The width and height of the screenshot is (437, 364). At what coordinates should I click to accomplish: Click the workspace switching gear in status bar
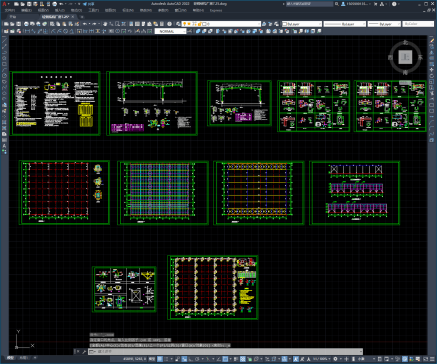[335, 359]
